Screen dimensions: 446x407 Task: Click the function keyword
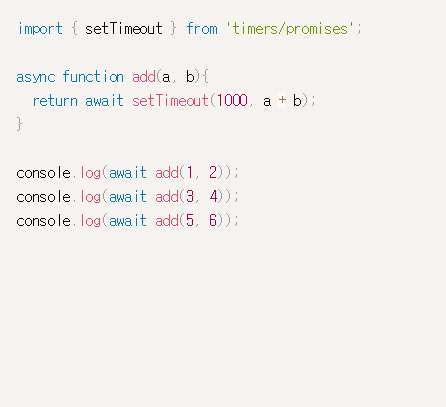click(93, 76)
